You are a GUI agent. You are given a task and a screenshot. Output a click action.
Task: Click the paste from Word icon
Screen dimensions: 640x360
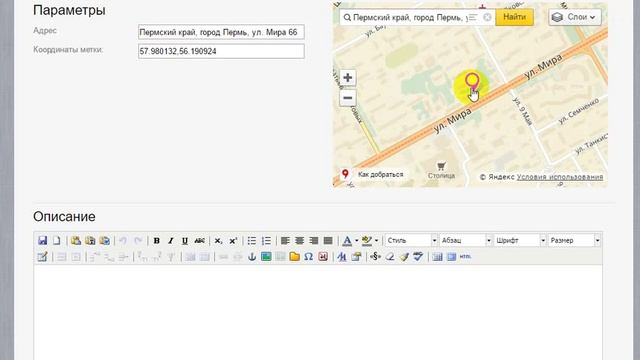(104, 240)
